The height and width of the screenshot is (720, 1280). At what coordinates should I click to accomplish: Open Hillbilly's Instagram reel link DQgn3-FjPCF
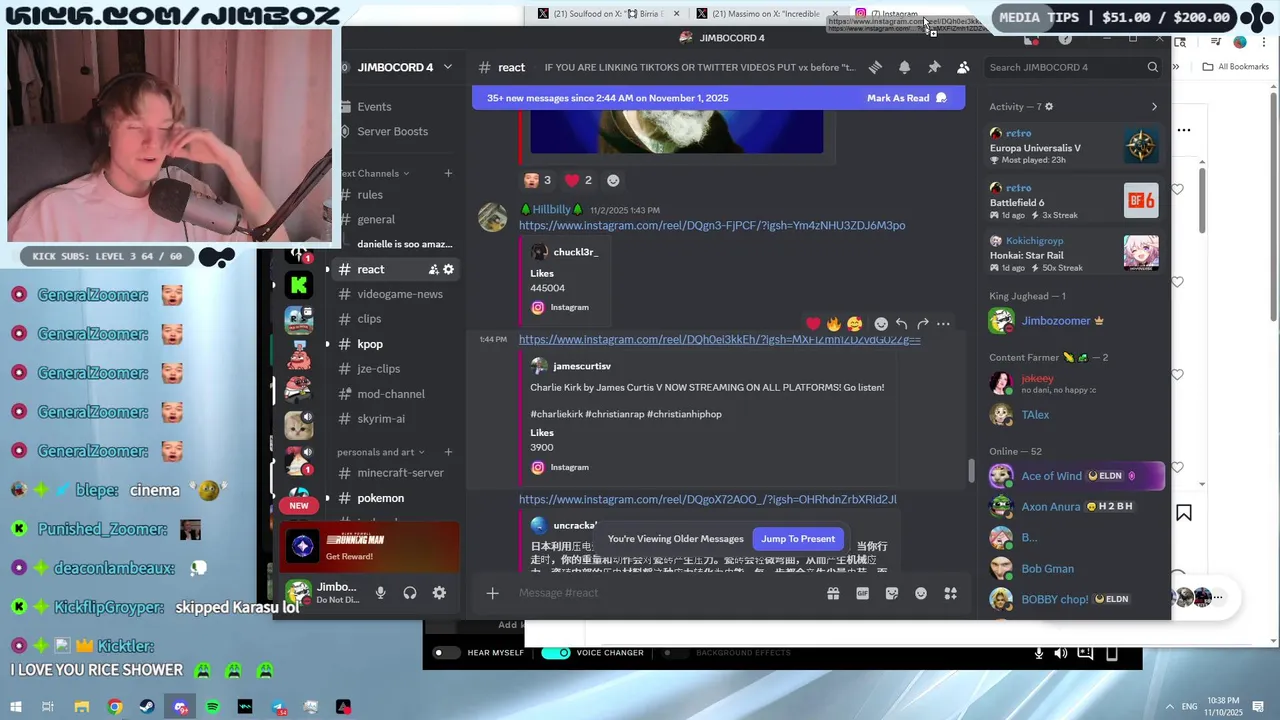(x=712, y=226)
